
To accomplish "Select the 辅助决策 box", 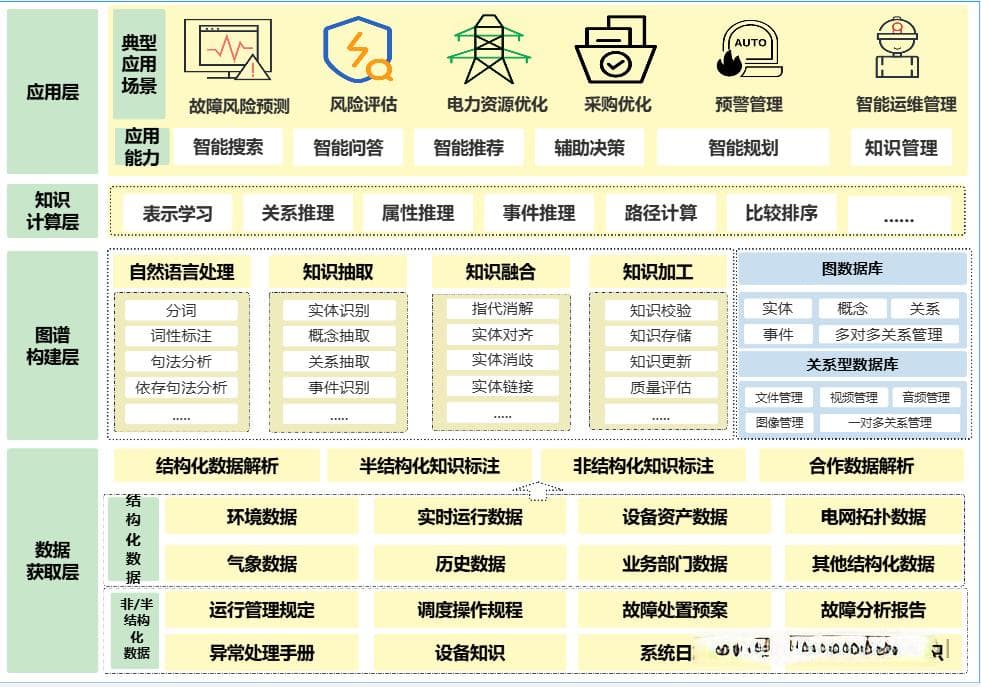I will point(589,147).
